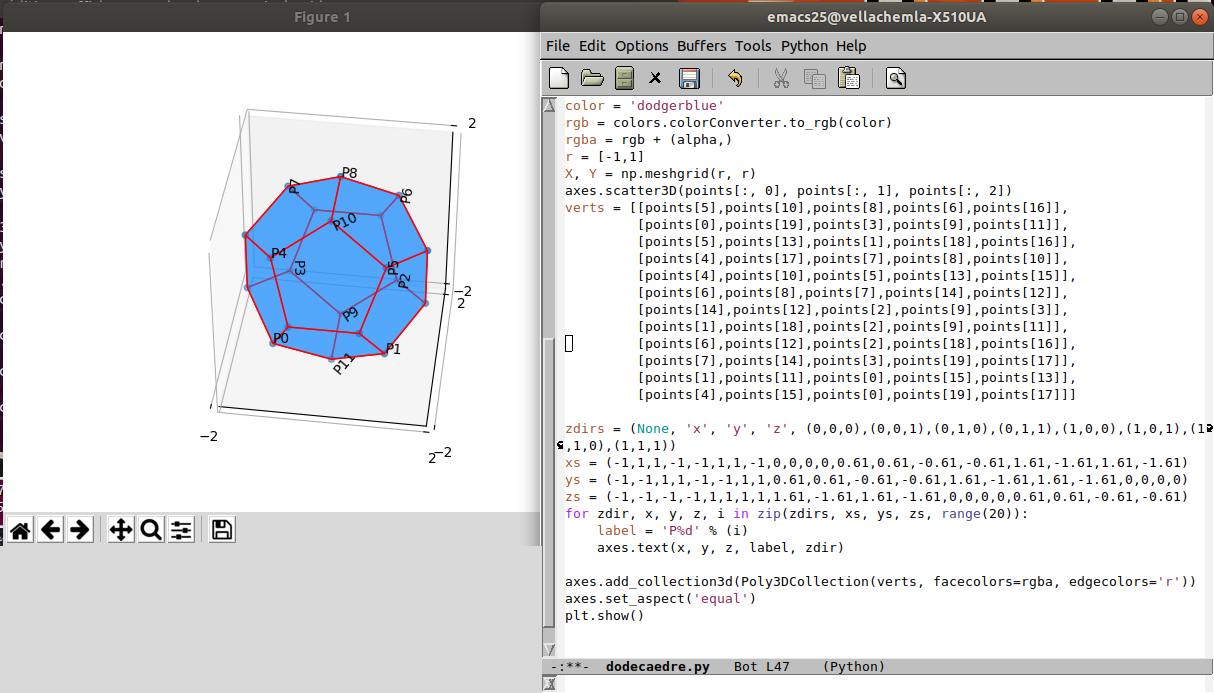
Task: Create a new file in Emacs toolbar
Action: 560,78
